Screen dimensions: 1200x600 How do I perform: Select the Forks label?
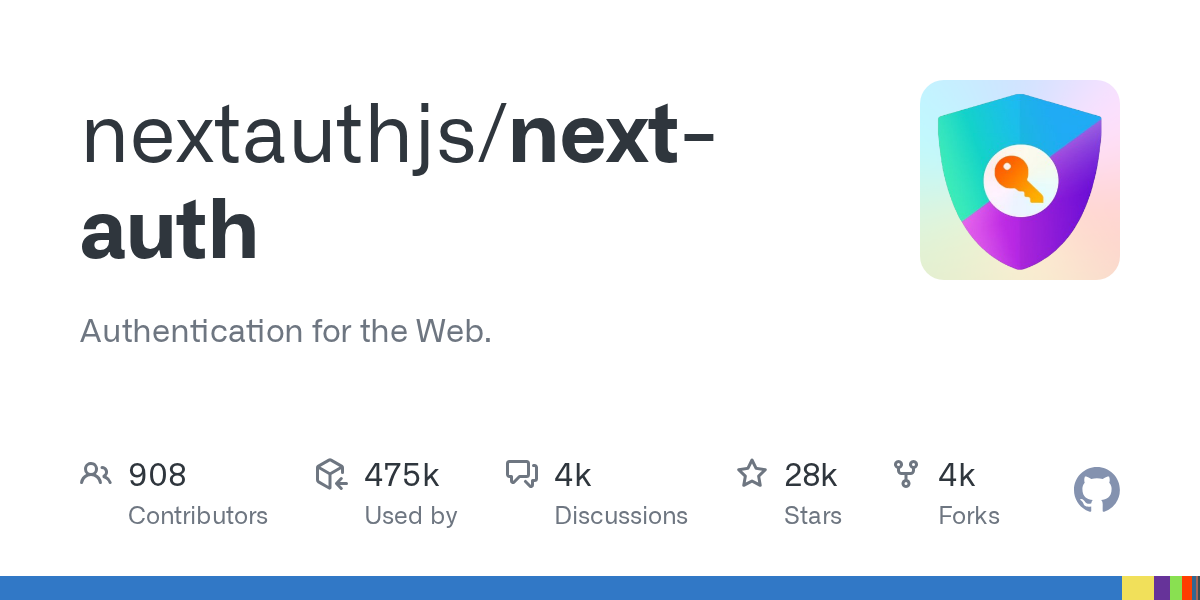pyautogui.click(x=969, y=516)
